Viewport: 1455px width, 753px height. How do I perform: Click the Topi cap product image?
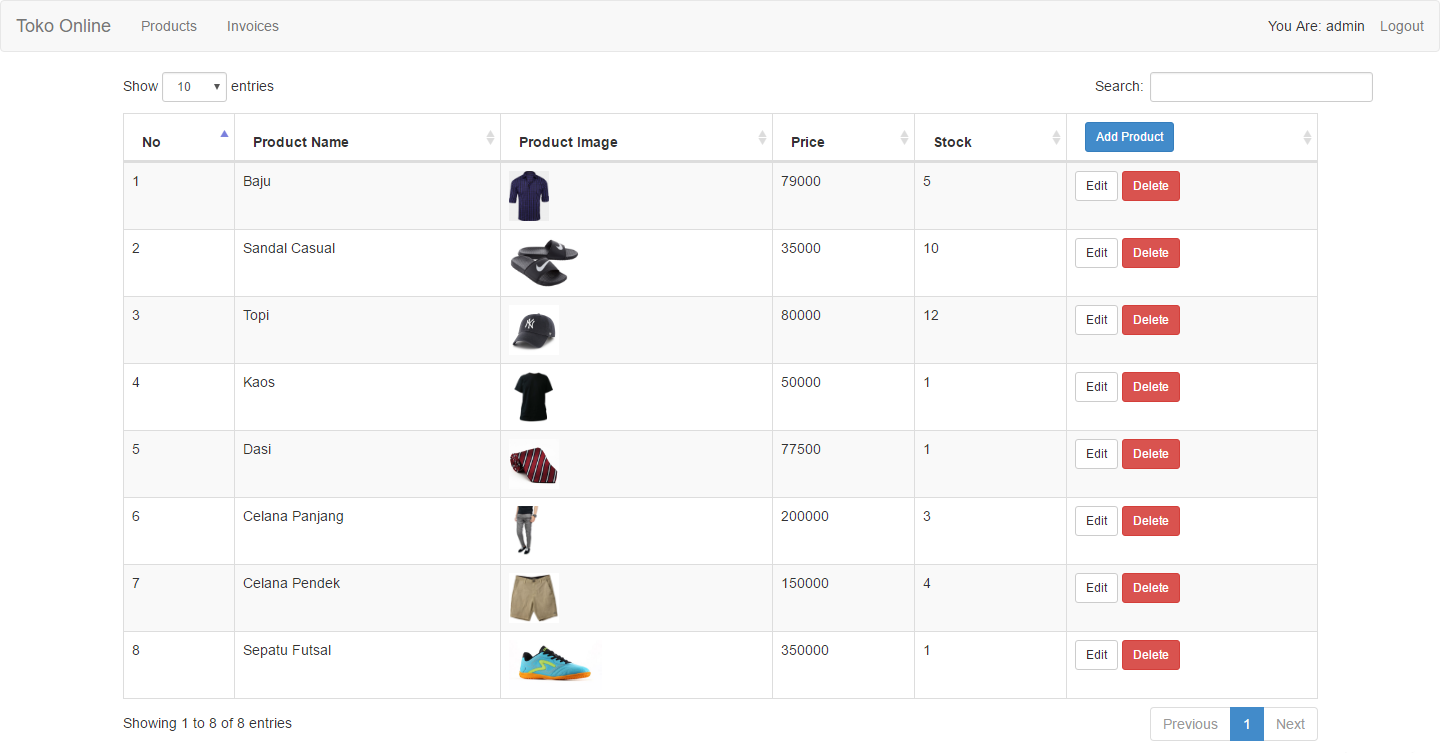click(x=533, y=330)
